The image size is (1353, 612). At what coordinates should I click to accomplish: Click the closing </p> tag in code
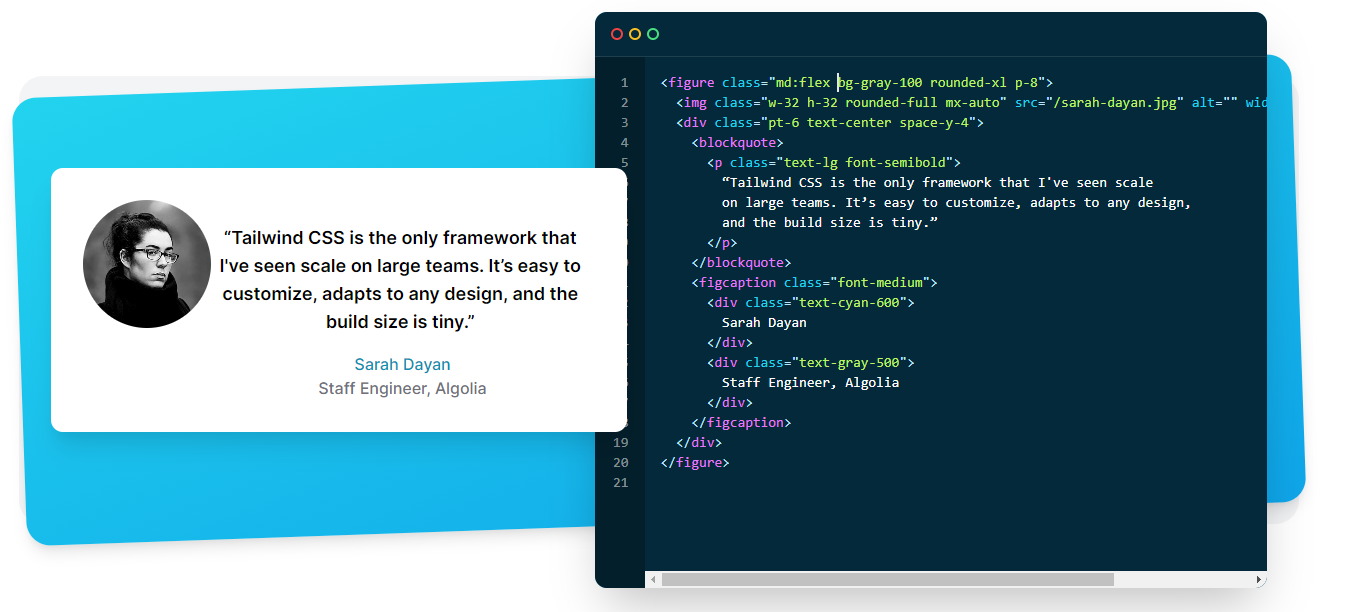722,243
